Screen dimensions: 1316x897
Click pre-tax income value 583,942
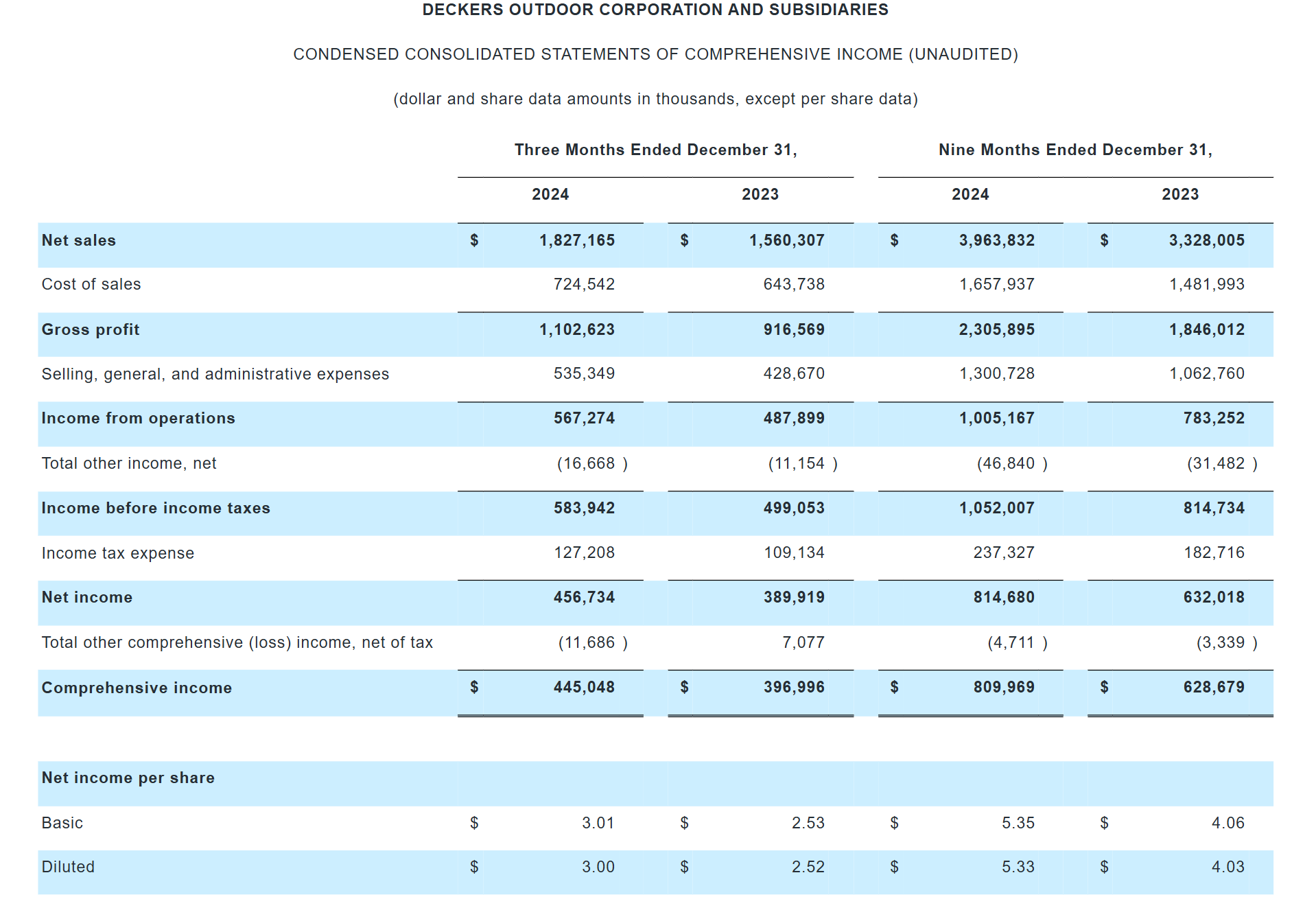coord(585,508)
